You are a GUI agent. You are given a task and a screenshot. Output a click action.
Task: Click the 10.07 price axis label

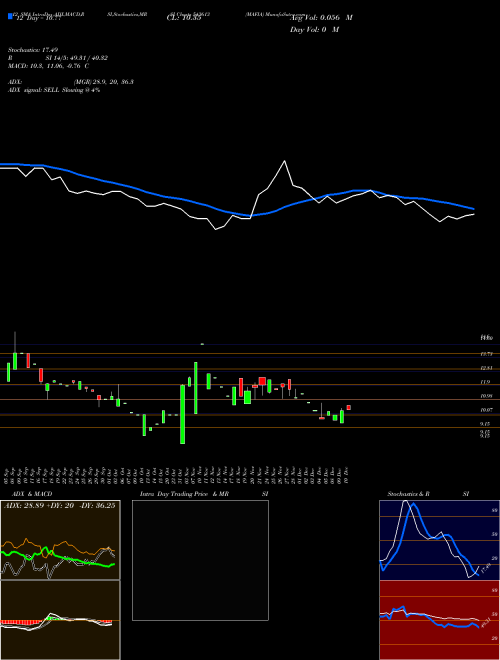coord(487,410)
